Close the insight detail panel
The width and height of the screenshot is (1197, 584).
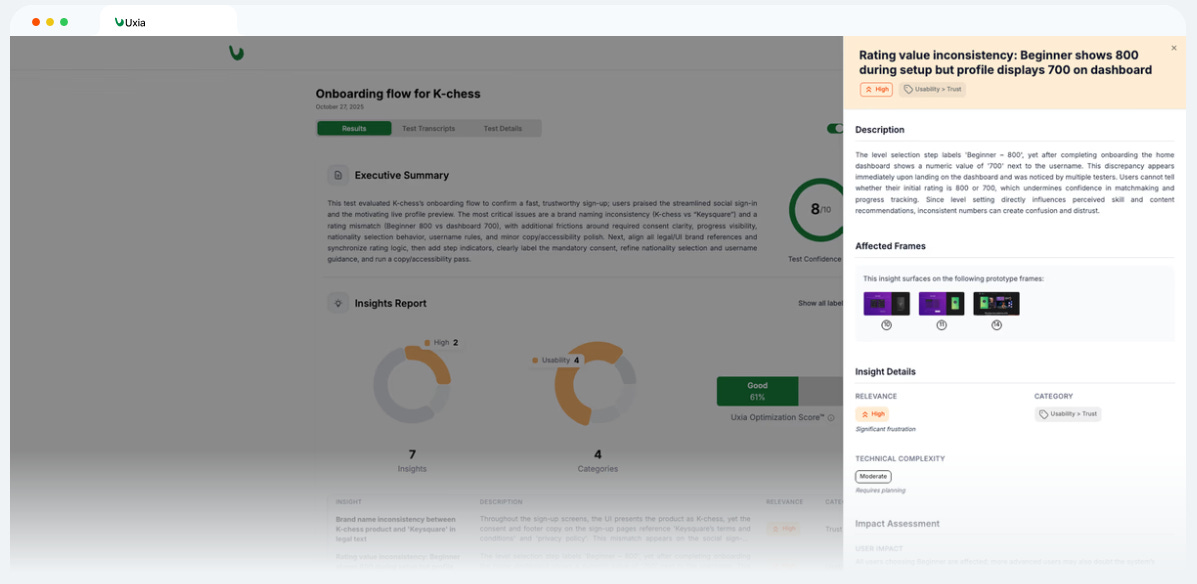(x=1173, y=48)
